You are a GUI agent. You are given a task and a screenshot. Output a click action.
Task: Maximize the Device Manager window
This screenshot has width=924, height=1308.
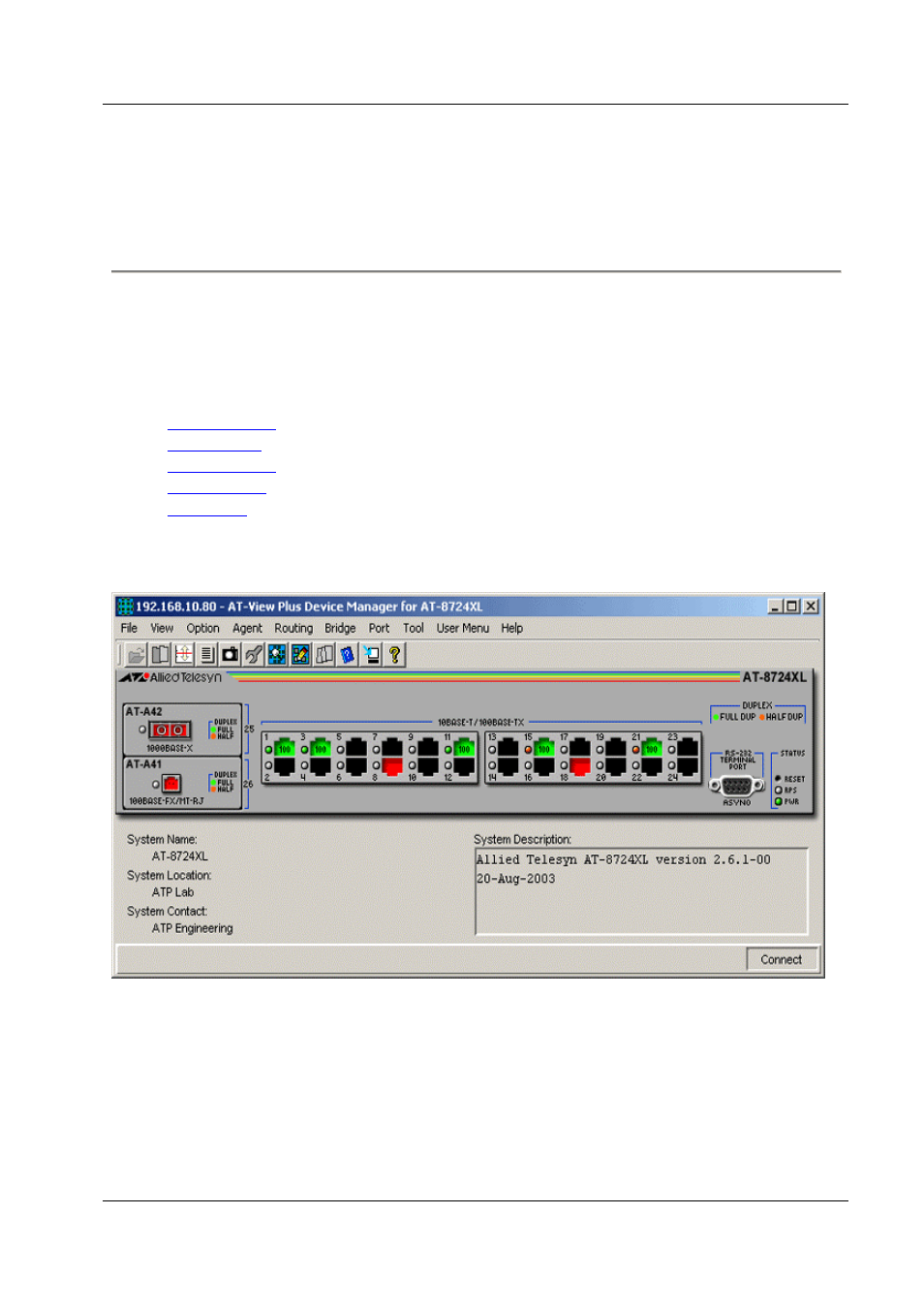pos(792,607)
